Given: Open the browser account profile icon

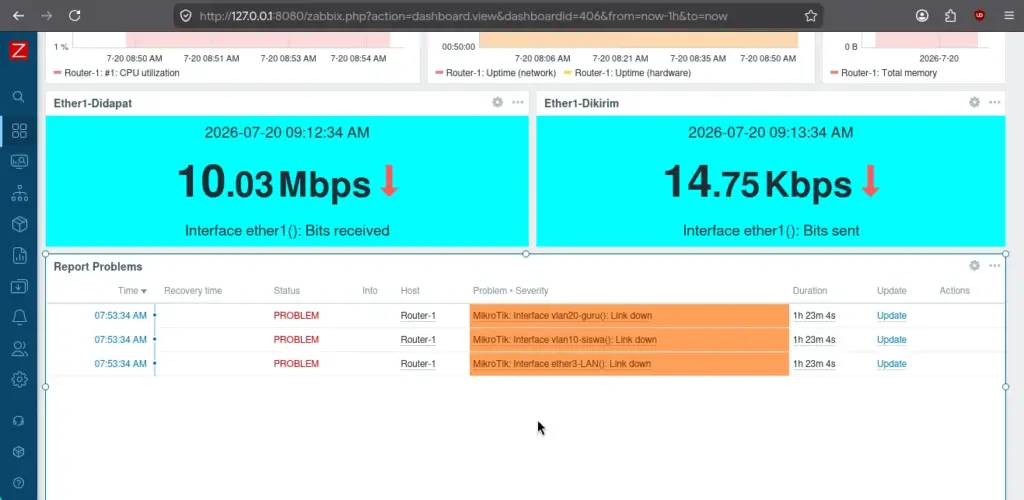Looking at the screenshot, I should tap(922, 16).
